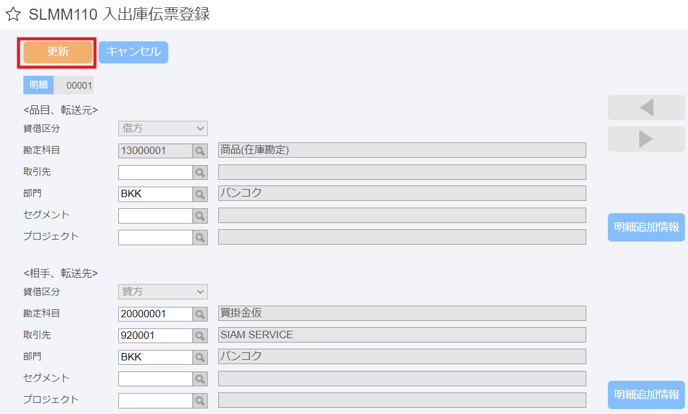The width and height of the screenshot is (688, 414).
Task: Open search for source 勘定科目 13000001
Action: pos(200,151)
